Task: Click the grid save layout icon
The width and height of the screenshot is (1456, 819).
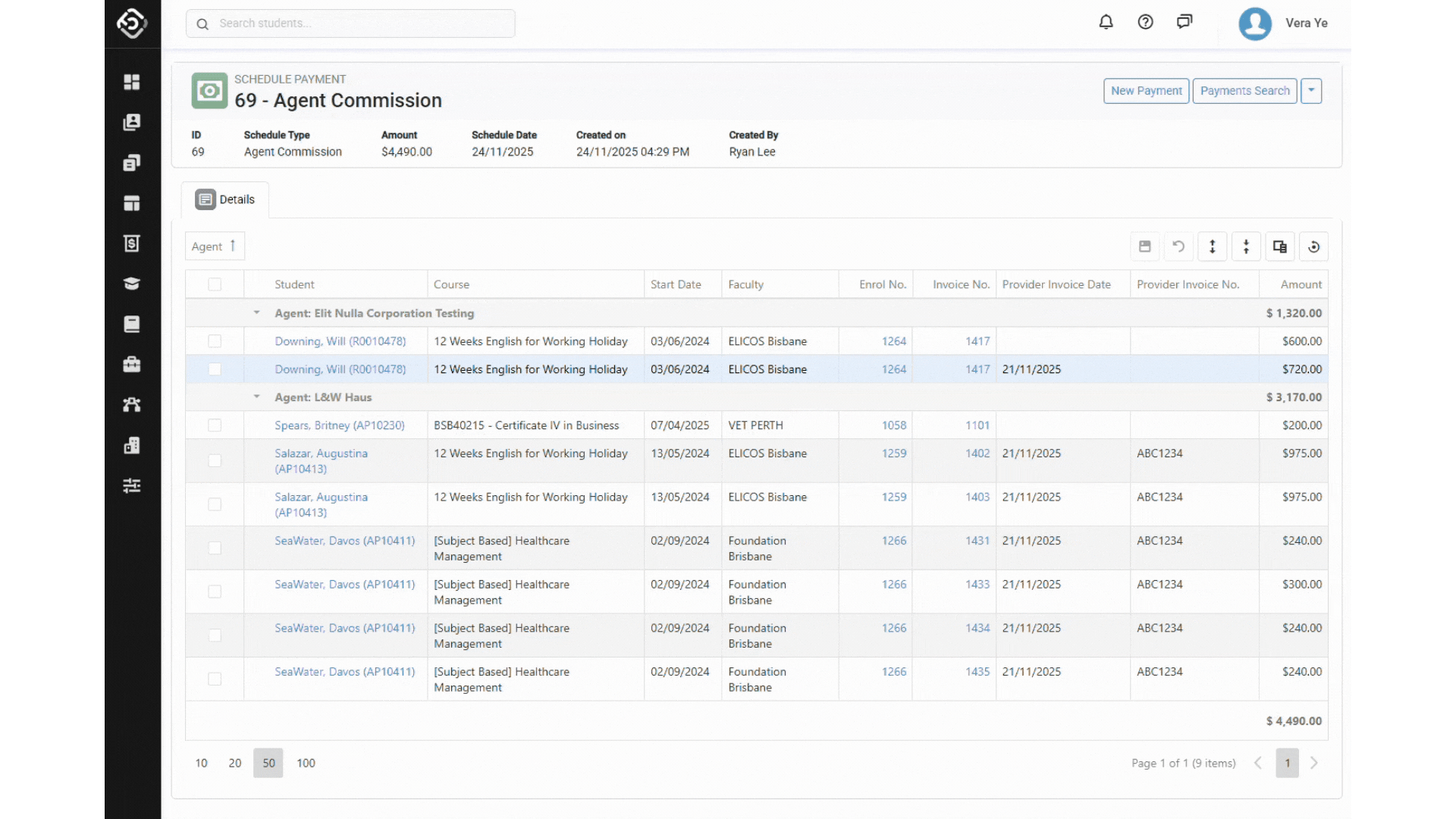Action: [1145, 246]
